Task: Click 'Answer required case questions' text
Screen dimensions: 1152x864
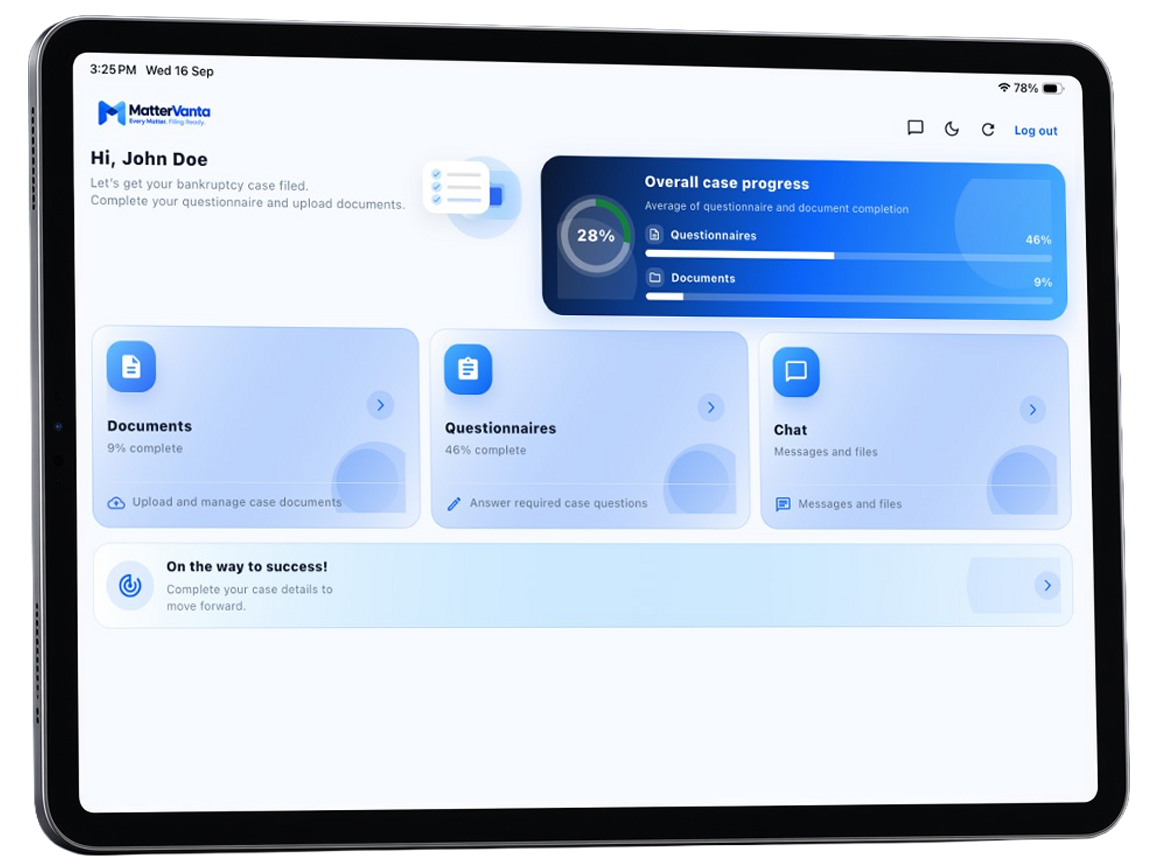Action: [558, 503]
